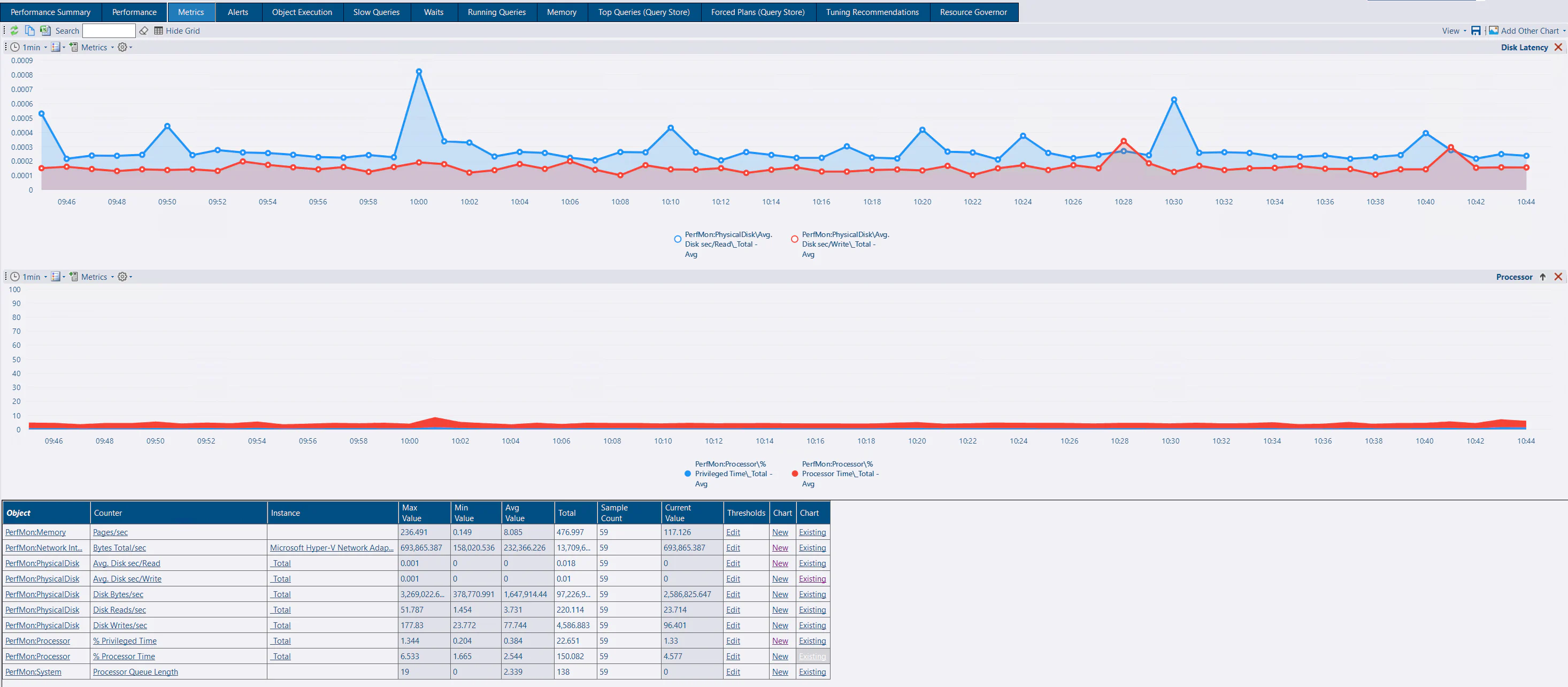1568x687 pixels.
Task: Close the Processor chart with red X
Action: click(x=1558, y=277)
